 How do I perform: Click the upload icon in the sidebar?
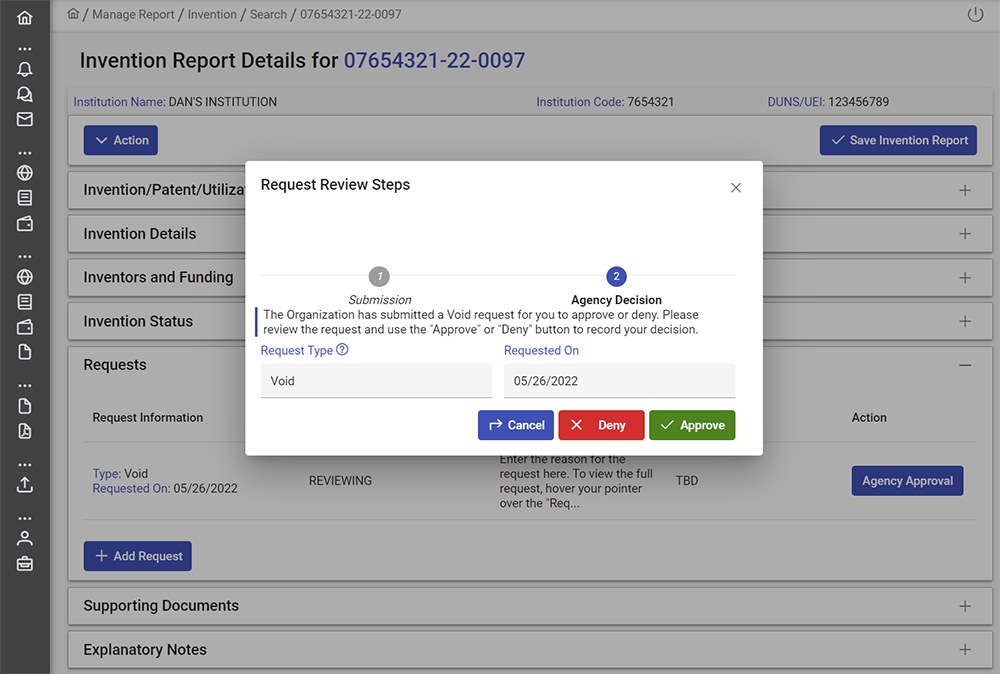coord(25,484)
